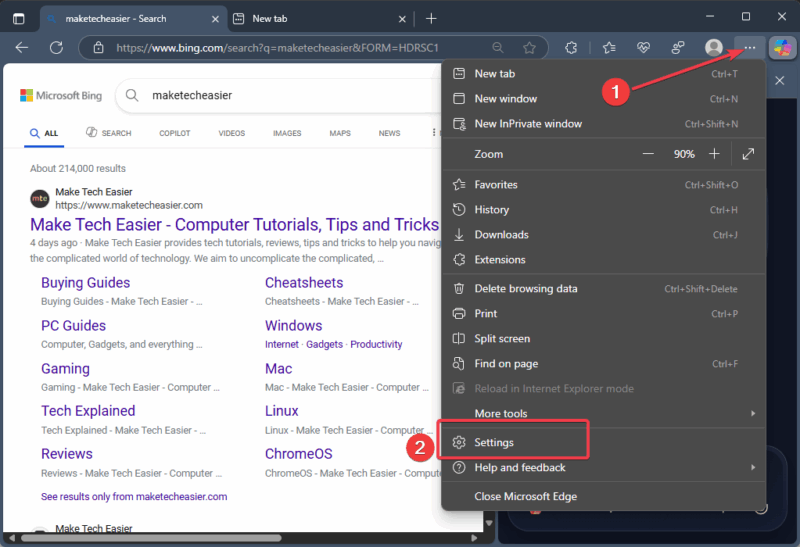Click the zoom full screen arrow icon
Viewport: 800px width, 547px height.
tap(748, 154)
